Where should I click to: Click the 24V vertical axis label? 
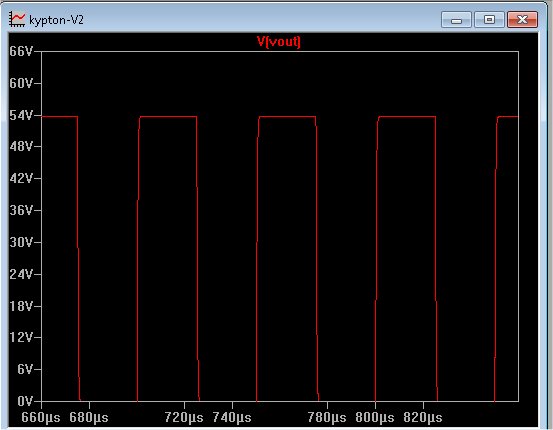pyautogui.click(x=21, y=274)
